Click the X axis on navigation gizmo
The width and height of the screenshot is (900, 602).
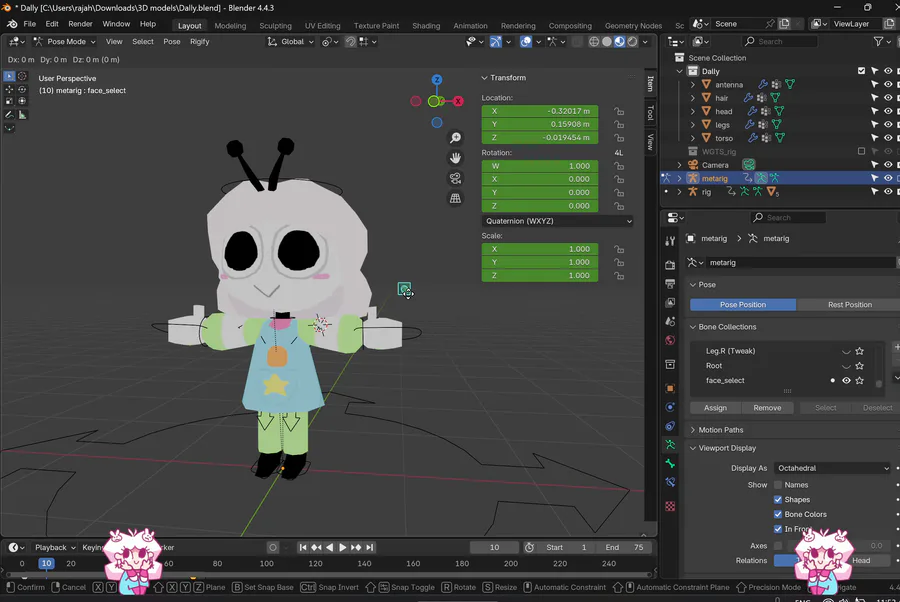pyautogui.click(x=458, y=102)
